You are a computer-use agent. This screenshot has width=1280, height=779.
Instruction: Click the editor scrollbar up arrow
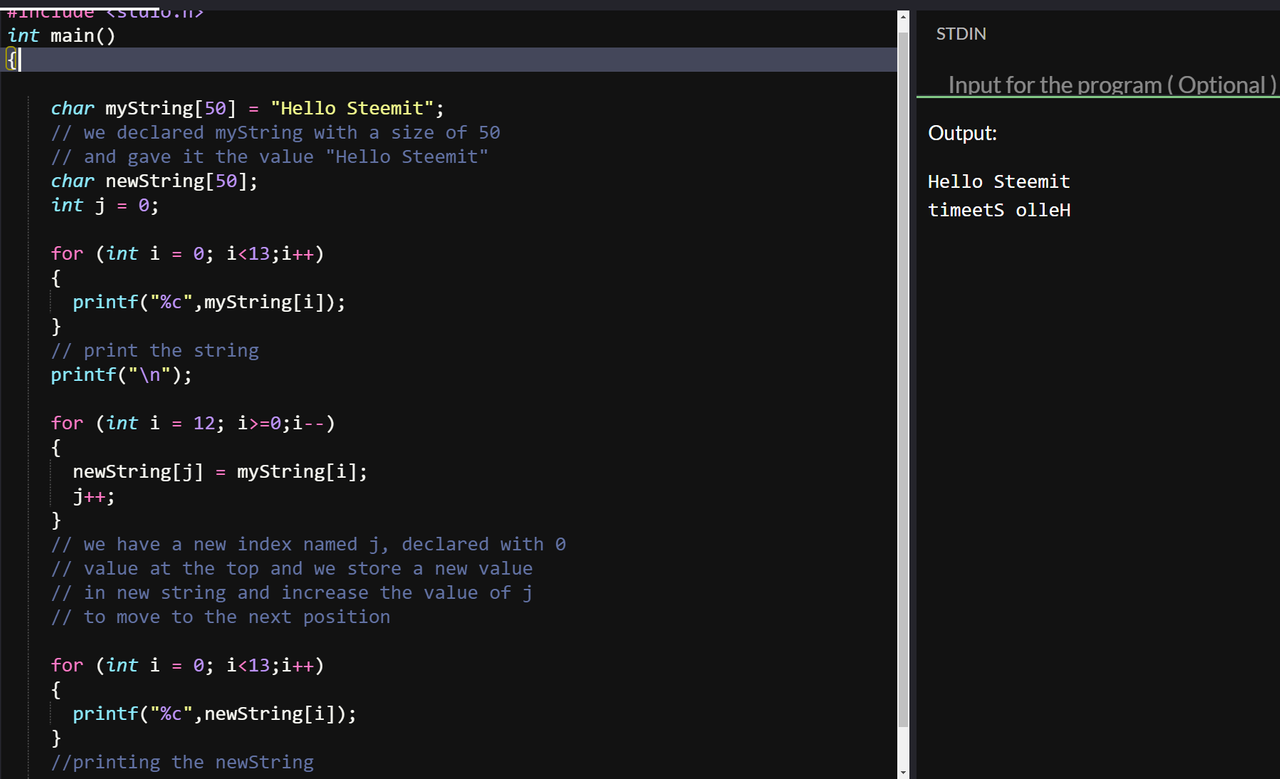904,18
